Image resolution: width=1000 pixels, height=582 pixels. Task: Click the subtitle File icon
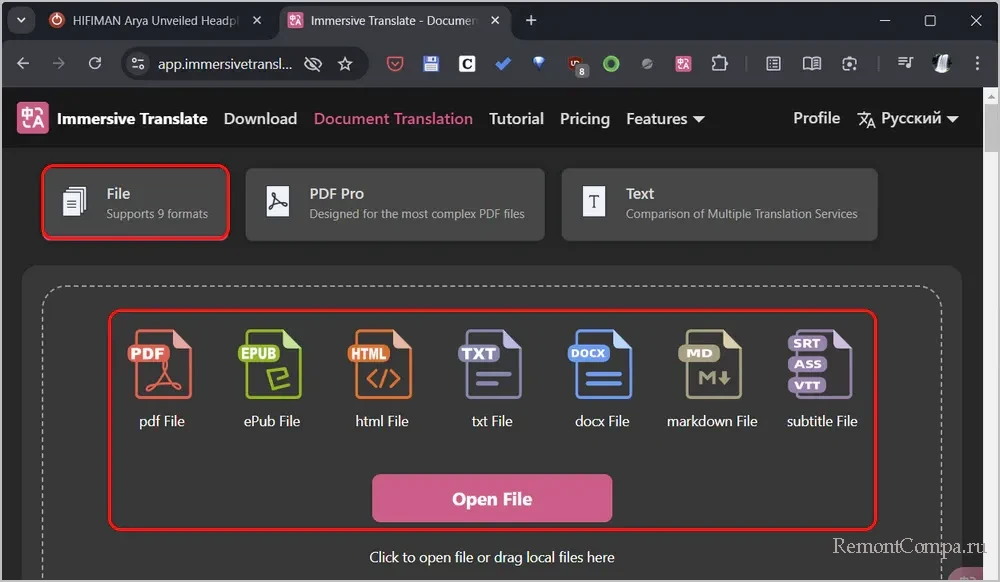[821, 365]
